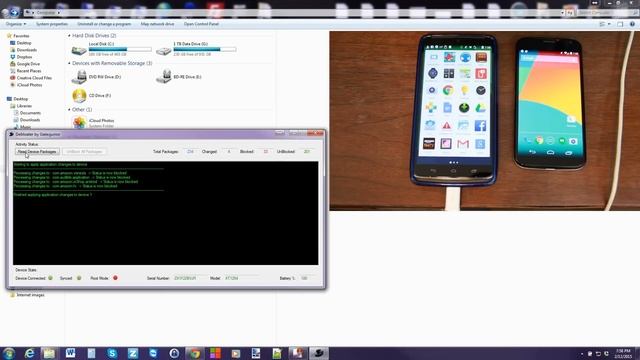Open TeamViewer icon in taskbar

(x=153, y=353)
